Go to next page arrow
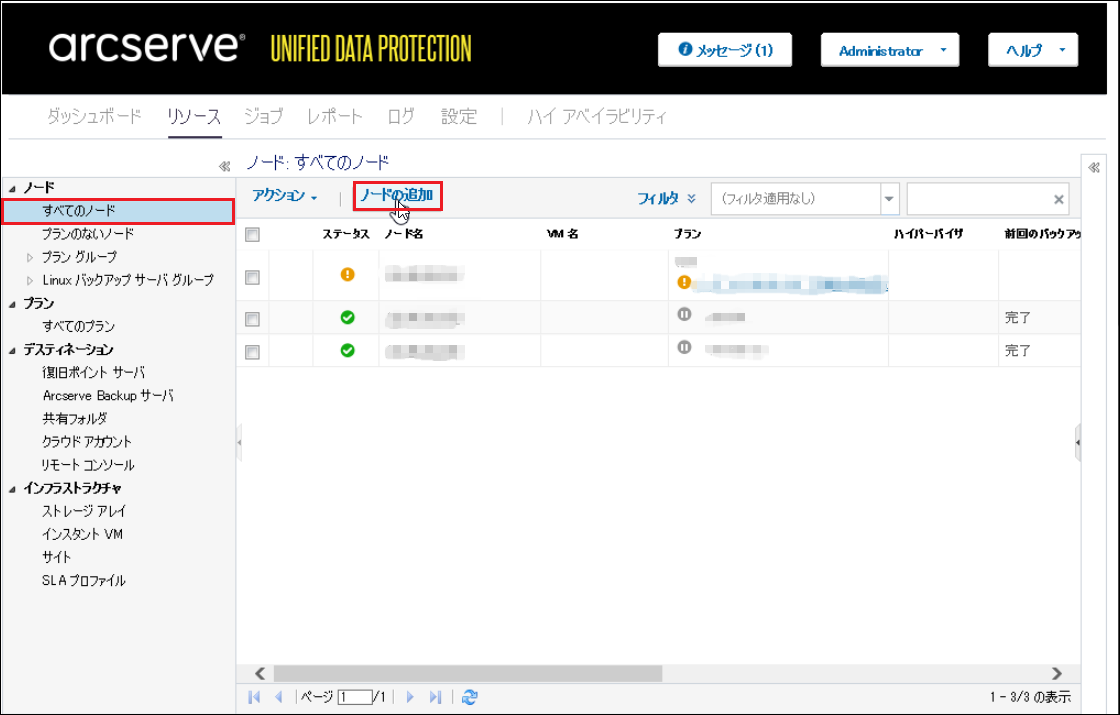The height and width of the screenshot is (715, 1120). [x=410, y=697]
